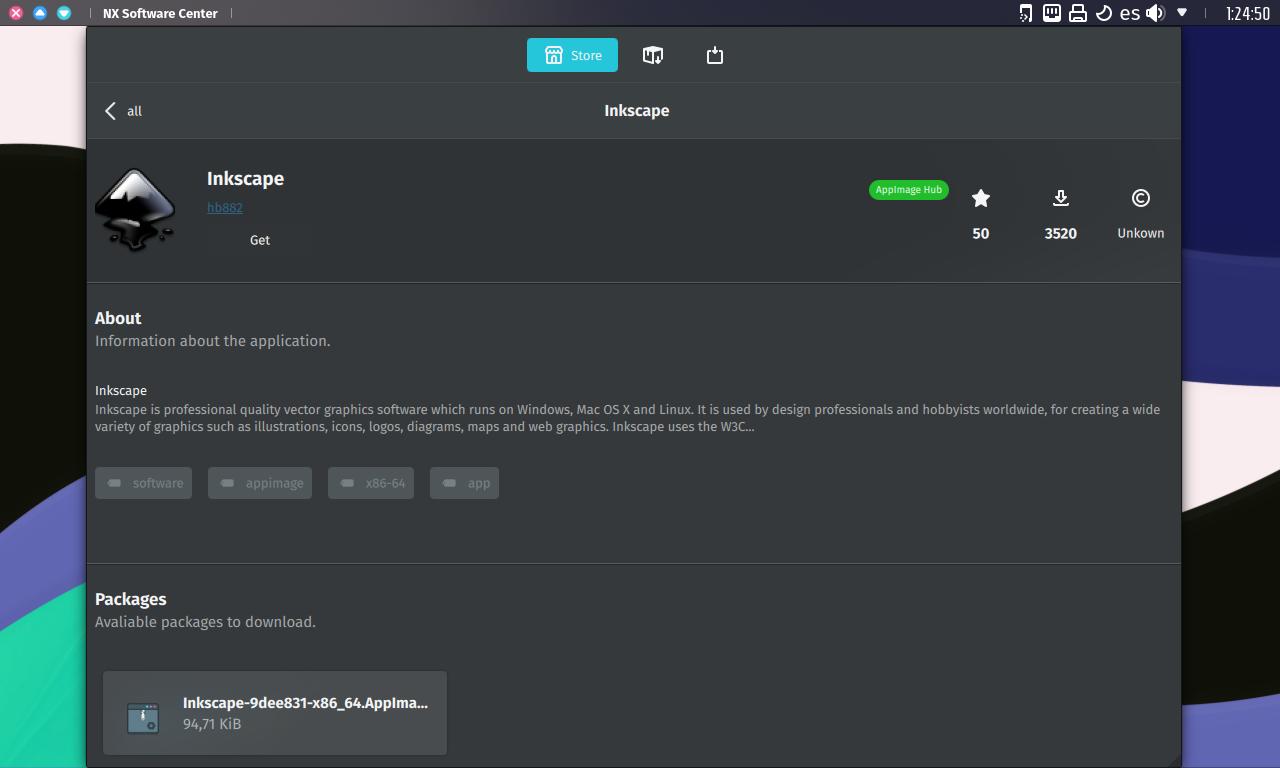Click the star rating icon
This screenshot has width=1280, height=768.
[x=981, y=198]
